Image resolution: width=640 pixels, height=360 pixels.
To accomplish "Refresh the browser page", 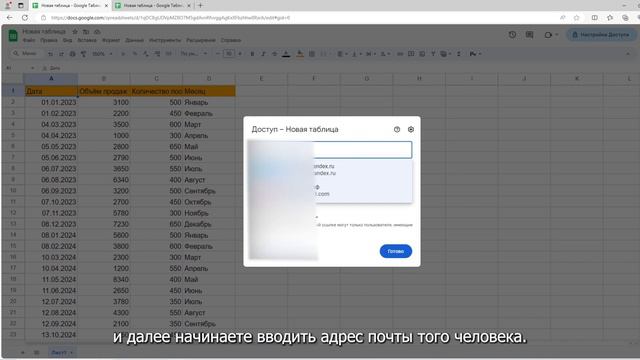I will pyautogui.click(x=25, y=18).
